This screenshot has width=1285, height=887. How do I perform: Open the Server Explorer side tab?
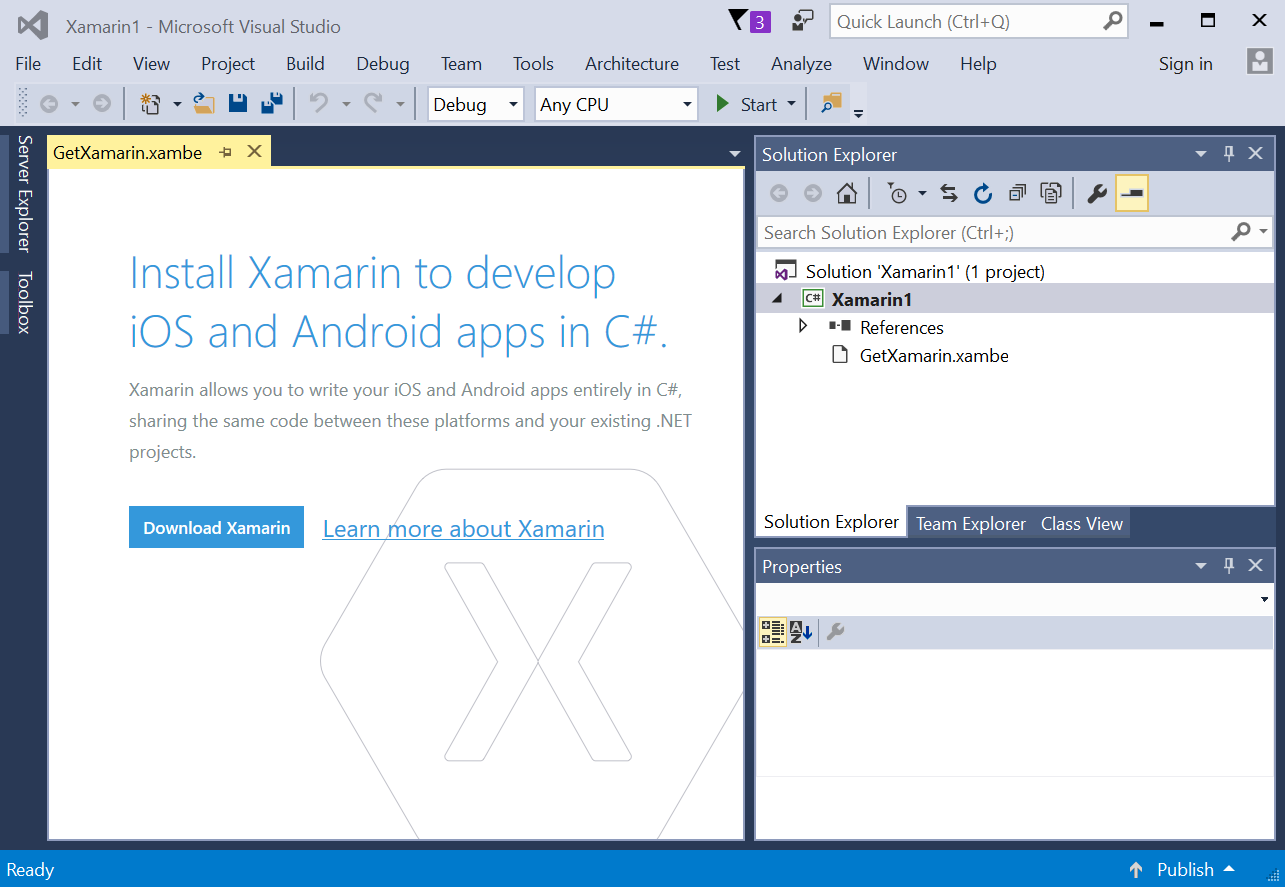tap(24, 193)
